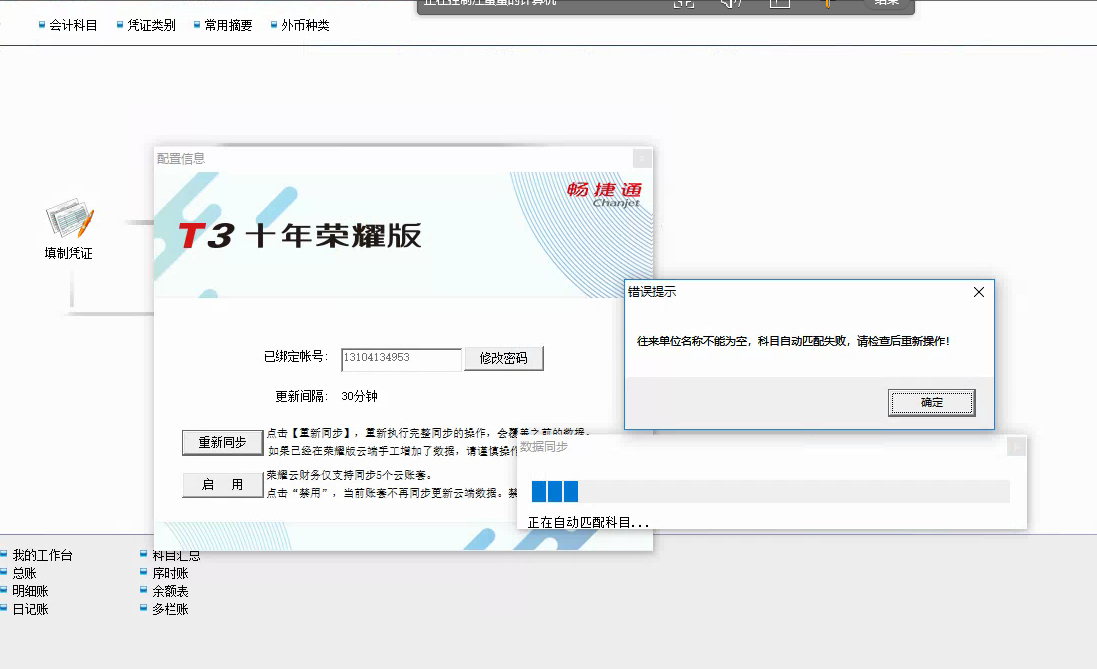
Task: Click the 畅捷通 Chanjet logo
Action: point(604,195)
